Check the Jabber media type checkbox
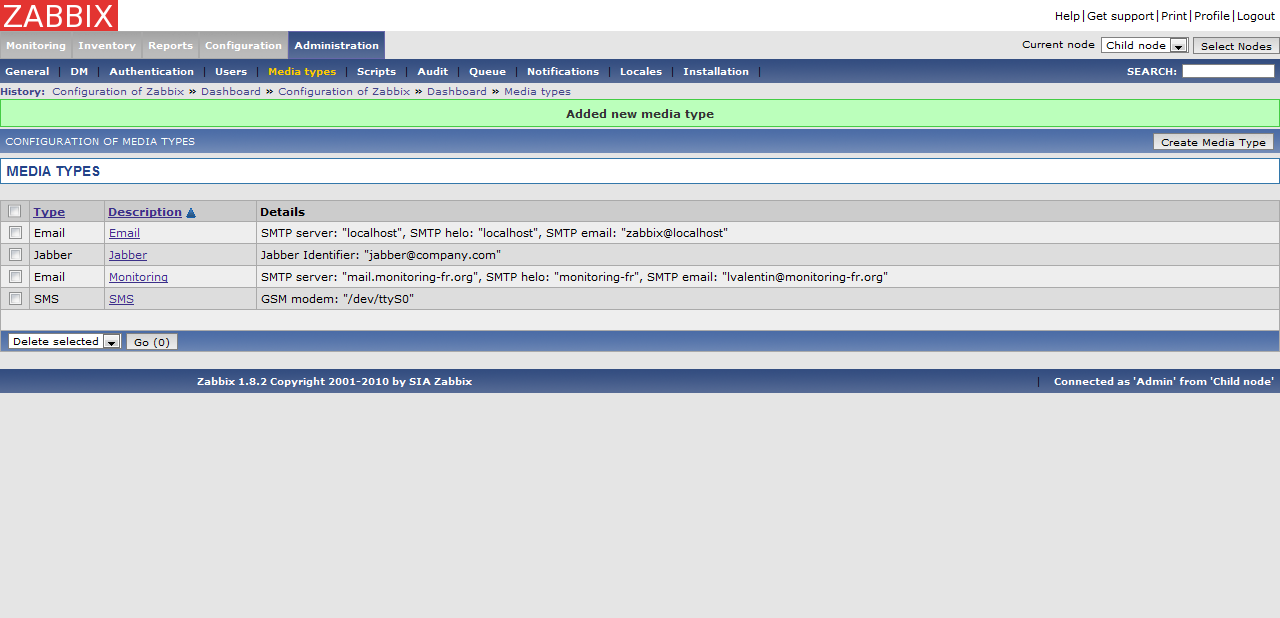The height and width of the screenshot is (618, 1280). [15, 255]
